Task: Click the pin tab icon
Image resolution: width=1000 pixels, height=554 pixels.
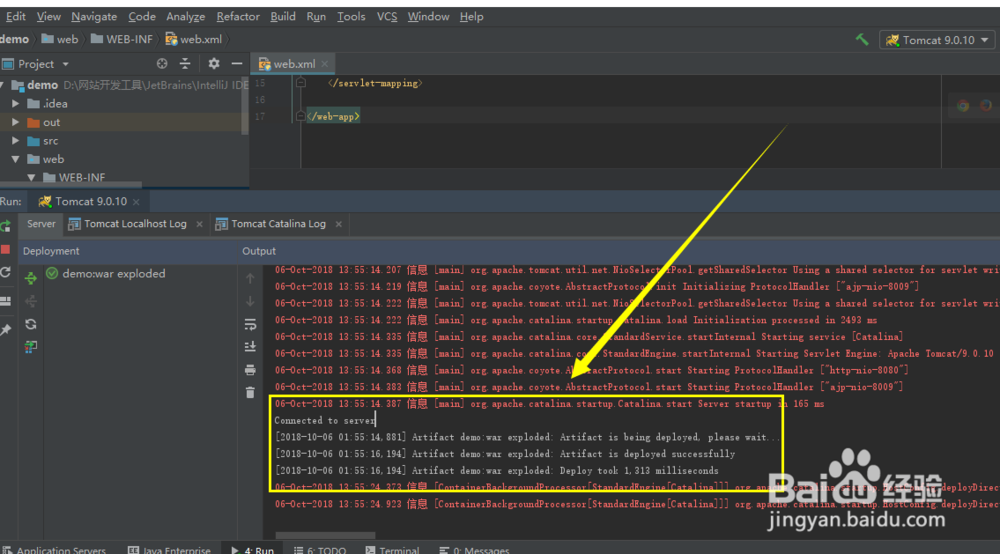Action: [x=6, y=330]
